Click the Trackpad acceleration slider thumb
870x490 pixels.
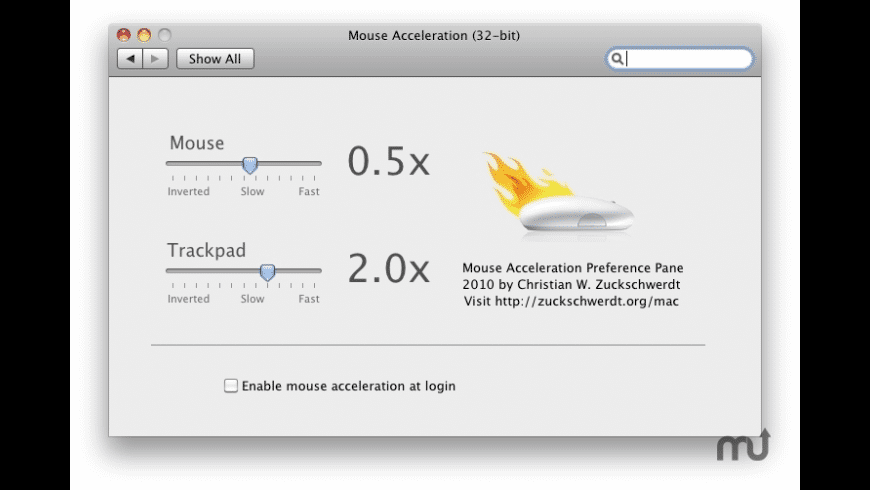[x=267, y=272]
